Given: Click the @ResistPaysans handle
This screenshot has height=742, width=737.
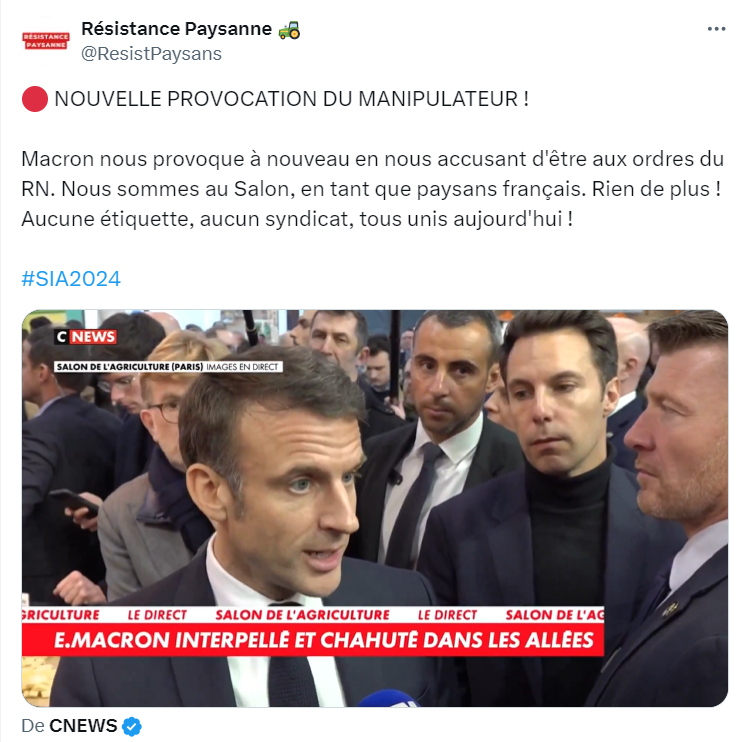Looking at the screenshot, I should [x=151, y=54].
